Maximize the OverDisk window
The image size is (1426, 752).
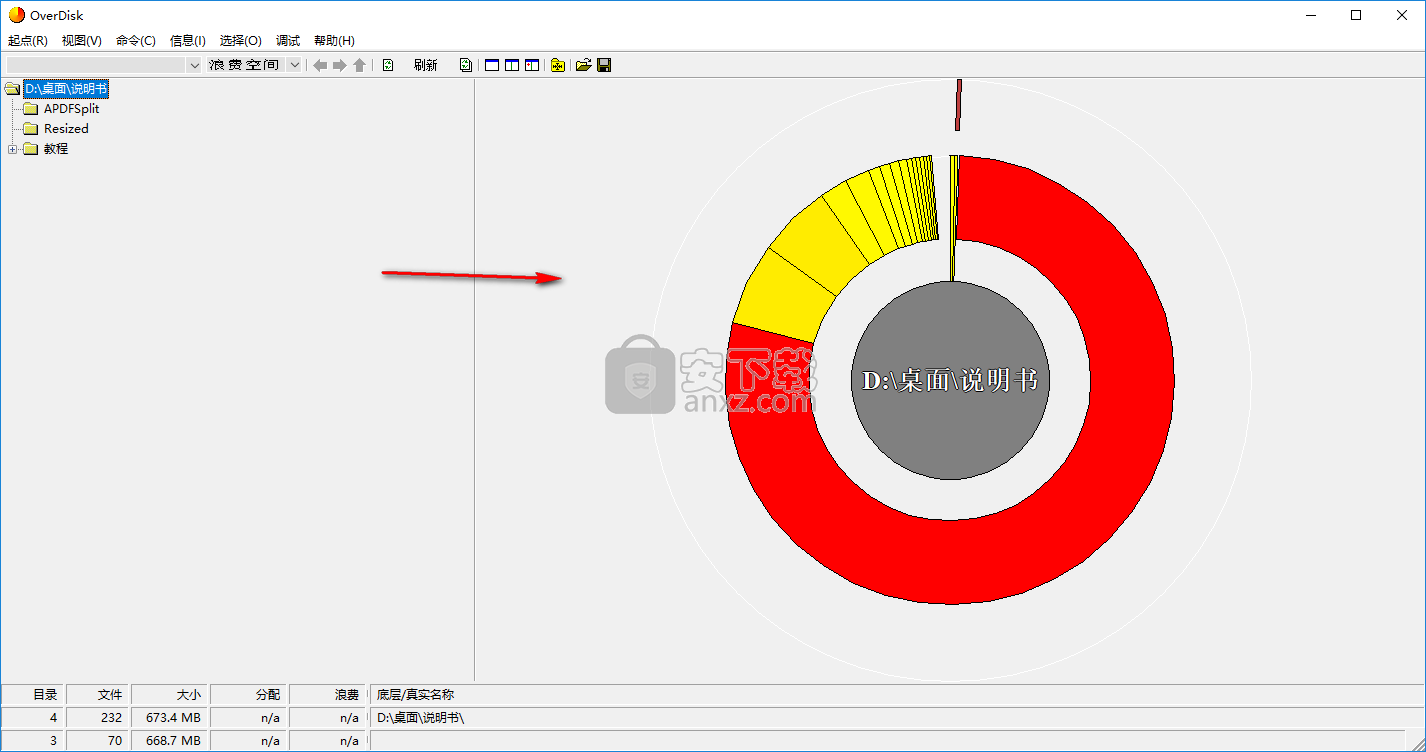tap(1356, 15)
